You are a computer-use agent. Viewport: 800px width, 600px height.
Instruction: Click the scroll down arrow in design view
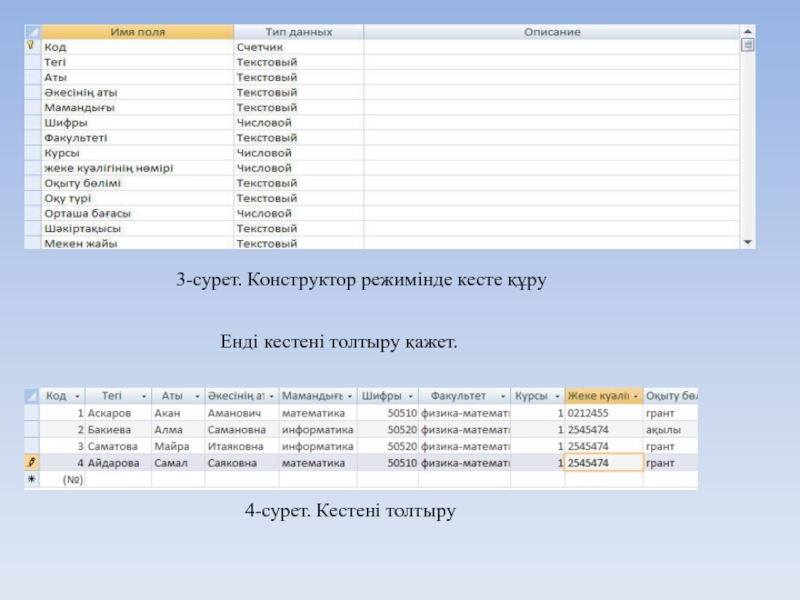pos(747,242)
